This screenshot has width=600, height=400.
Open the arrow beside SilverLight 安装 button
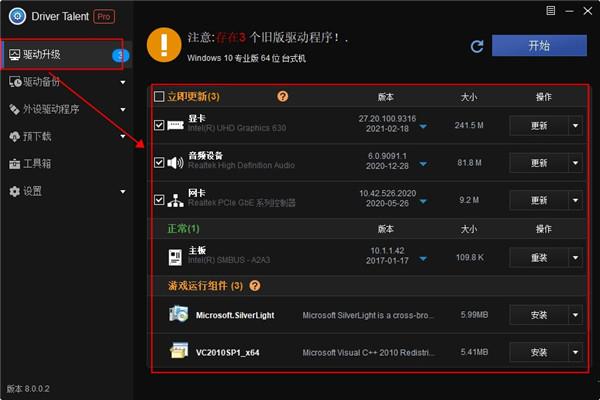pos(576,315)
